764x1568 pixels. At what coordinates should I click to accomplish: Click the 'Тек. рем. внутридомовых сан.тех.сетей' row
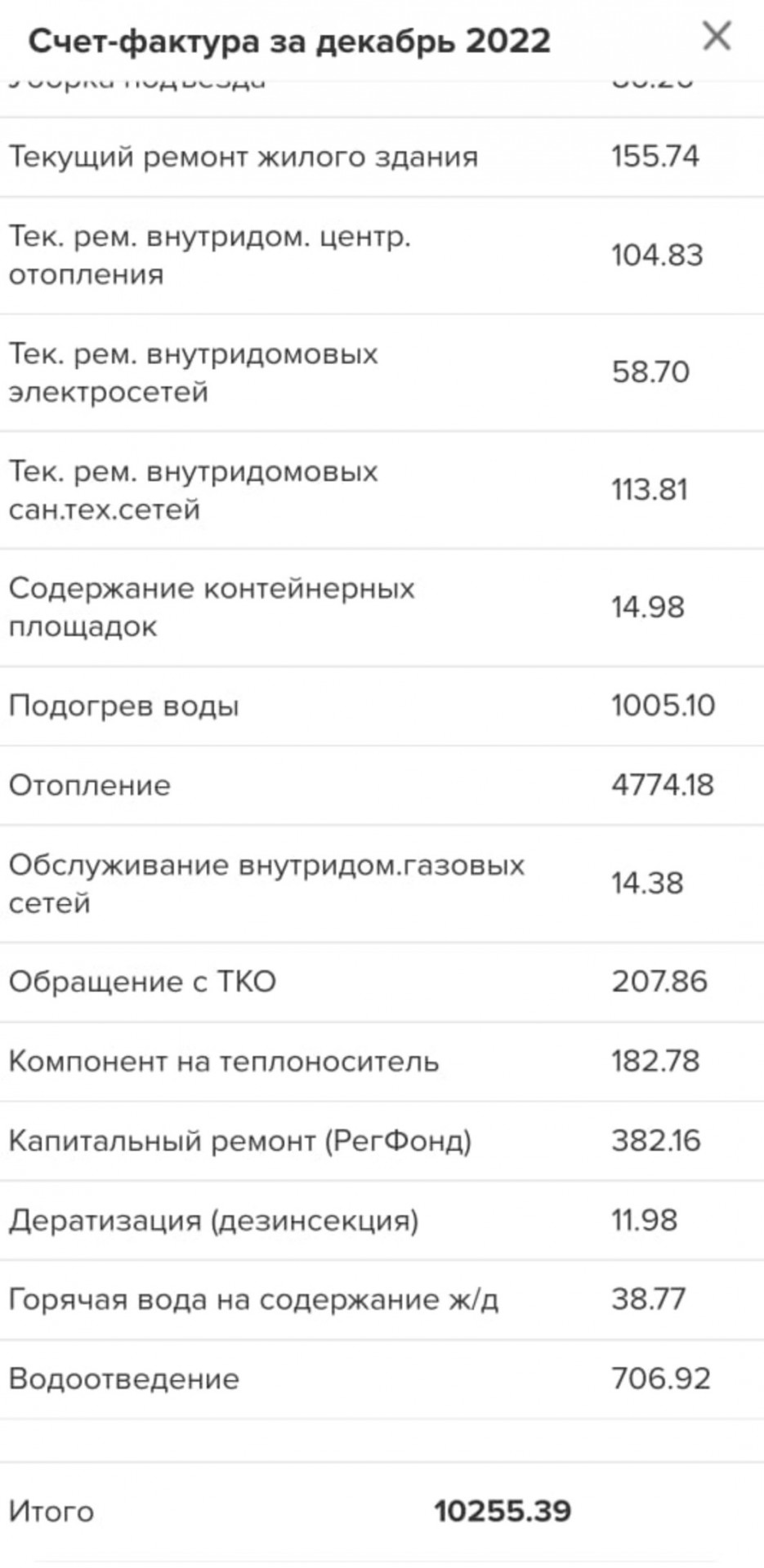[382, 490]
